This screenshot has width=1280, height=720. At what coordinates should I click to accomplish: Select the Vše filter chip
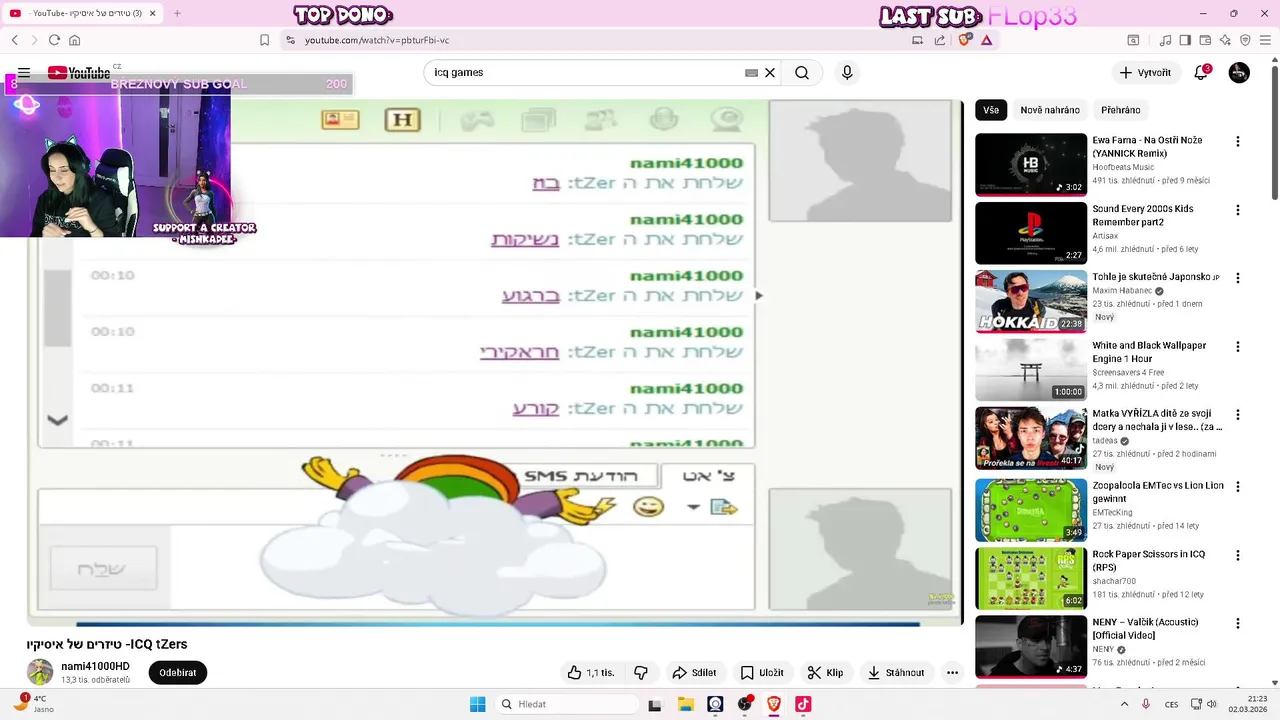pos(991,110)
